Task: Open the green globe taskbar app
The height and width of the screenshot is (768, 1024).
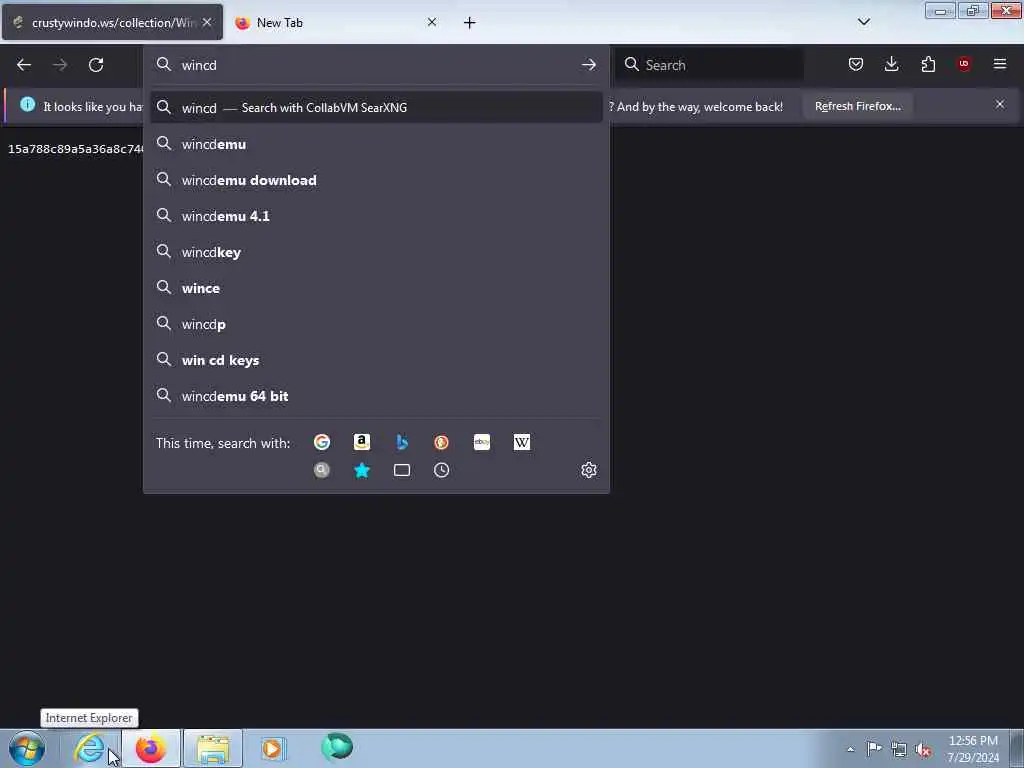Action: [337, 747]
